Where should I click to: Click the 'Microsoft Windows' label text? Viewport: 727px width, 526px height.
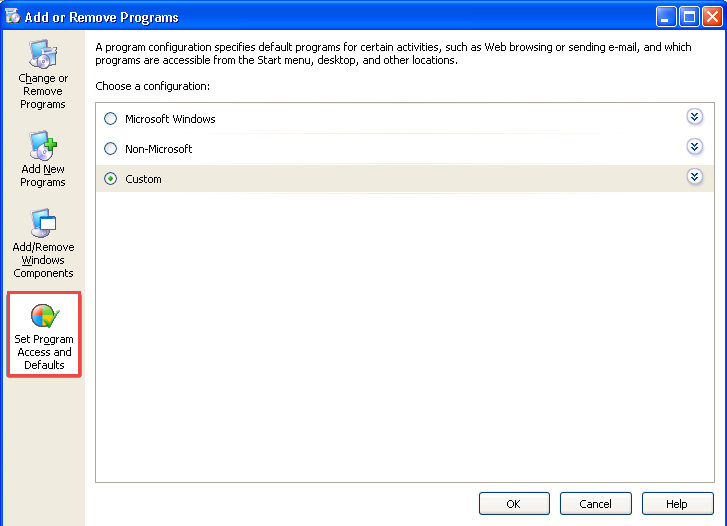170,119
